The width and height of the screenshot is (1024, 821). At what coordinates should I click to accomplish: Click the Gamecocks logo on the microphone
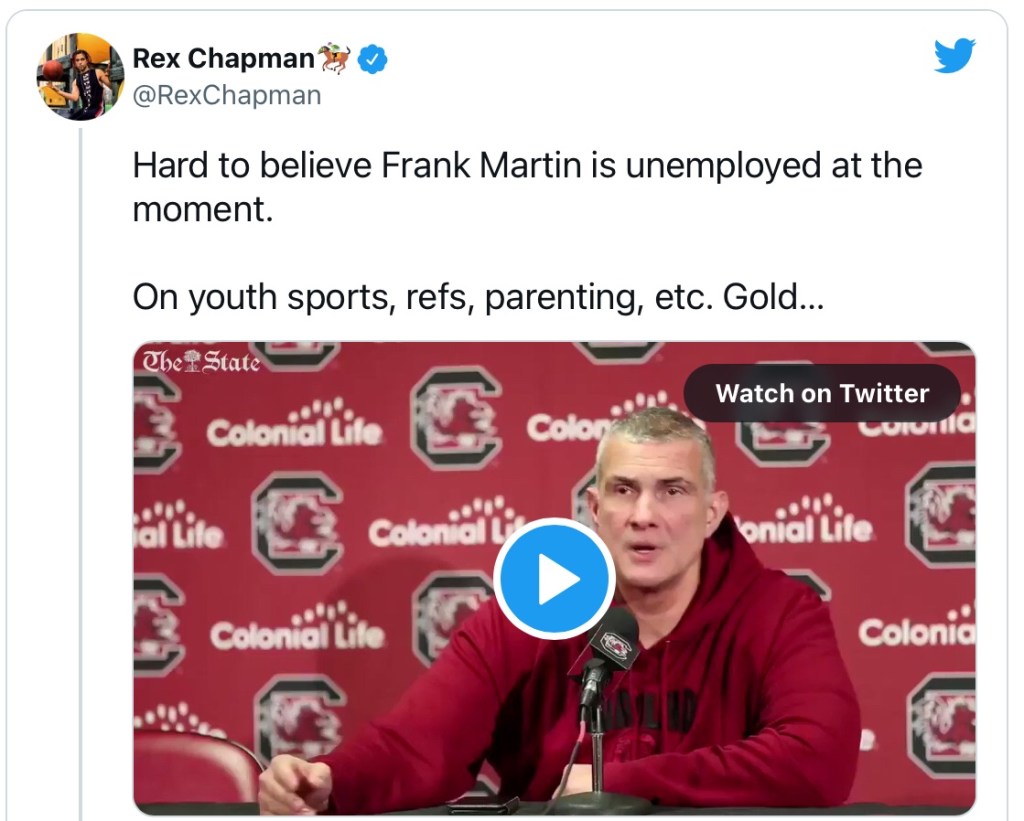[x=617, y=646]
